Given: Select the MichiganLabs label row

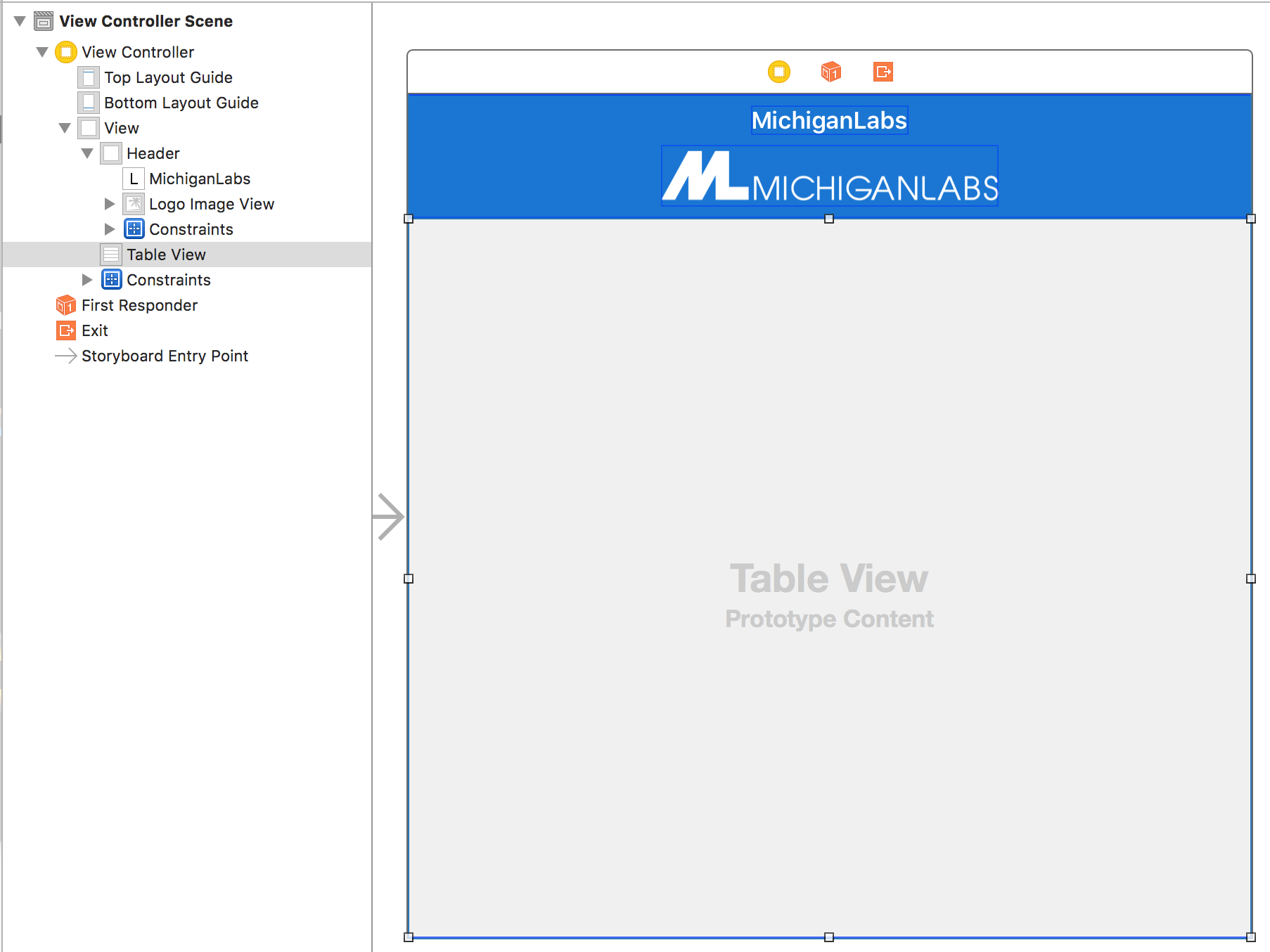Looking at the screenshot, I should (187, 179).
